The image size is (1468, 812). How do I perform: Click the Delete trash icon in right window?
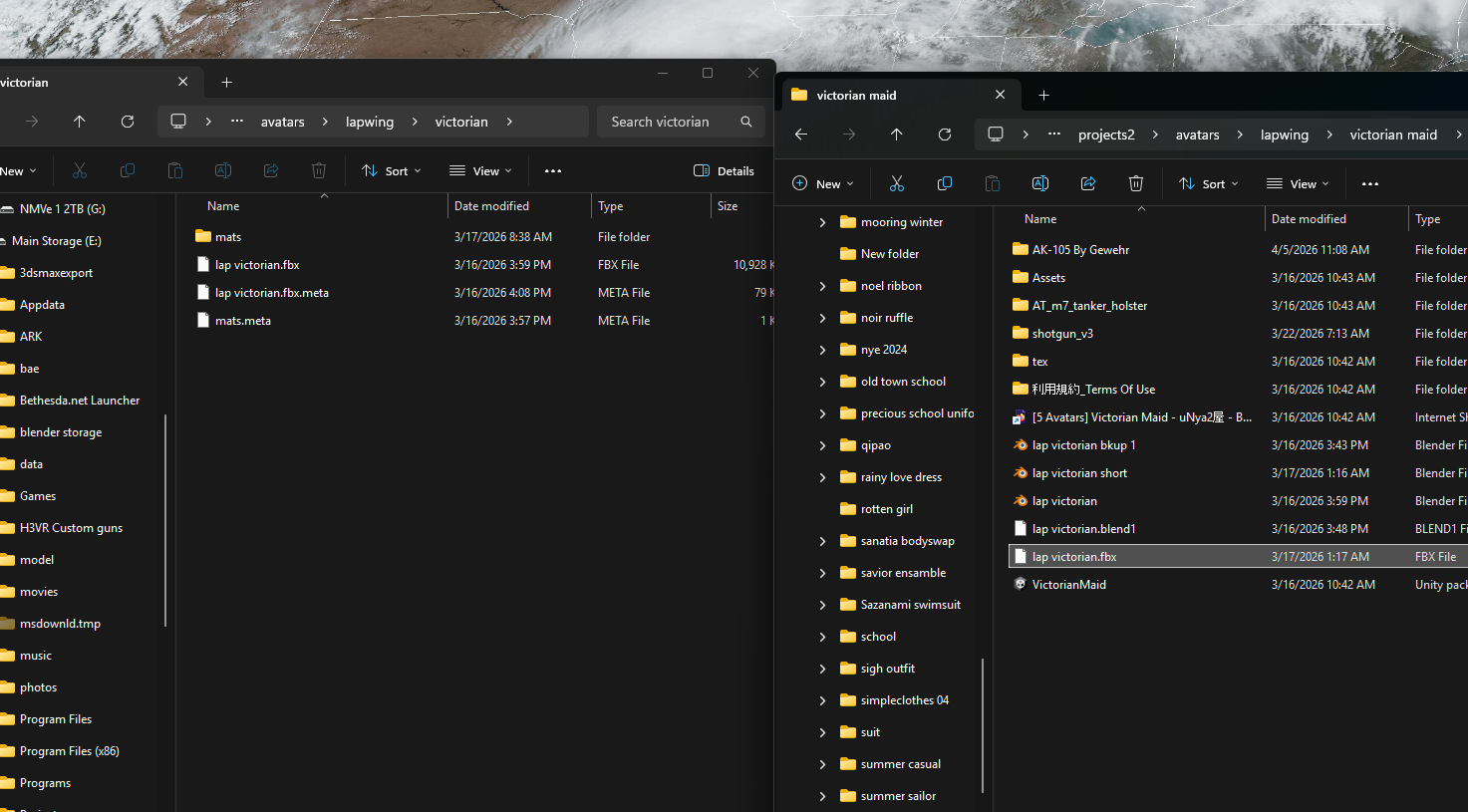1135,183
